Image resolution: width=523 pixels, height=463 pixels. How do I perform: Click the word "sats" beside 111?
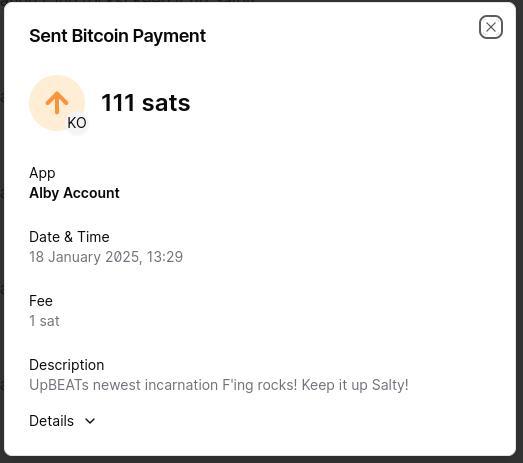pos(166,103)
